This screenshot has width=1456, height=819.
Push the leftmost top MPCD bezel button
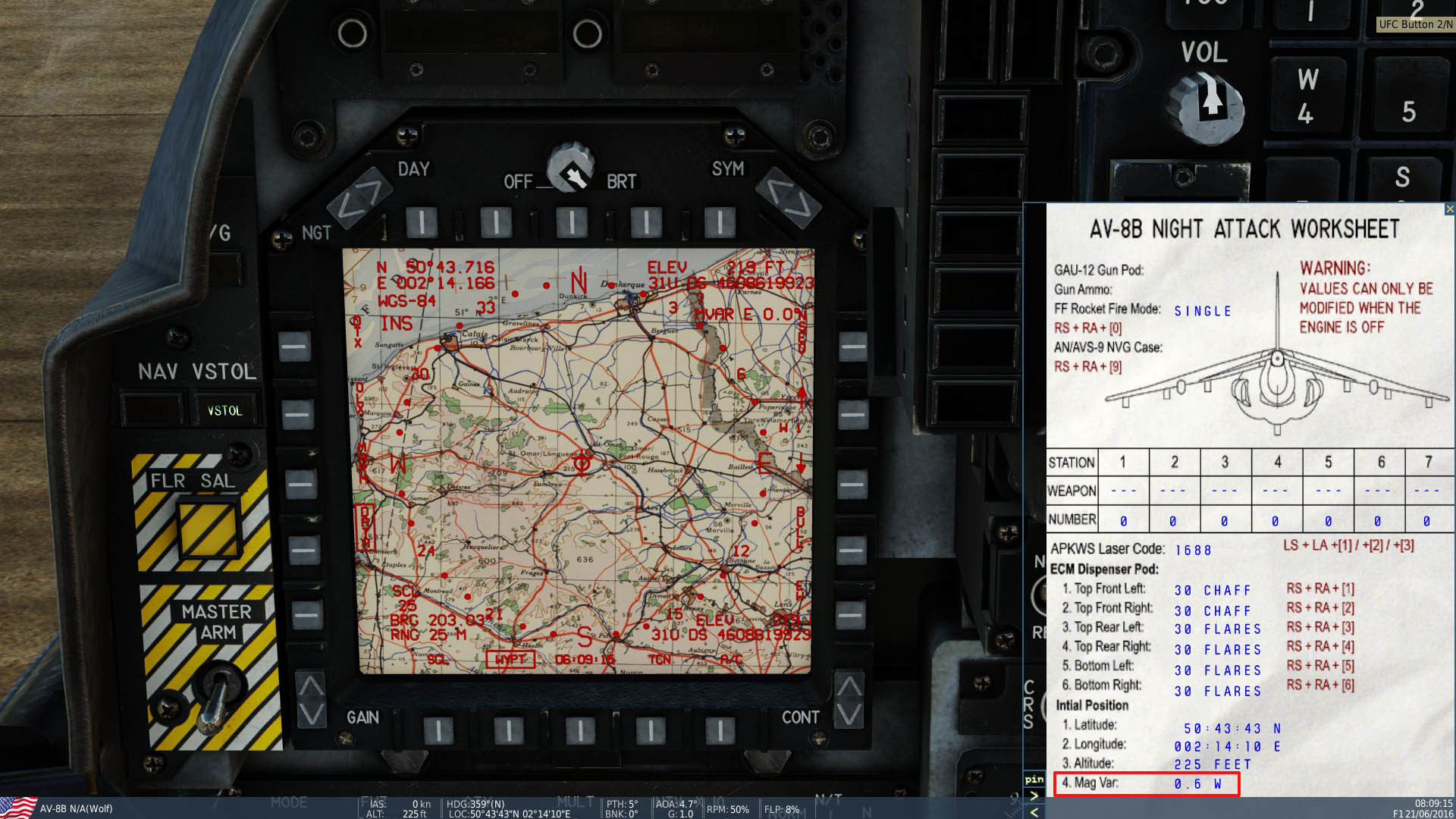[x=422, y=222]
